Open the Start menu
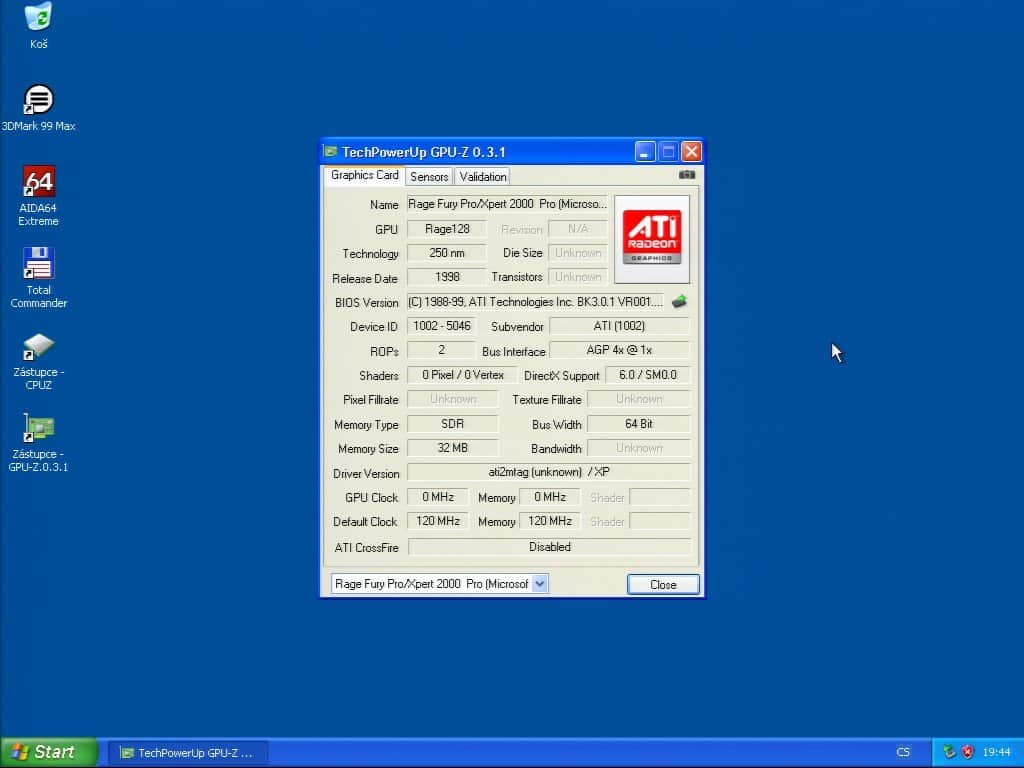Image resolution: width=1024 pixels, height=768 pixels. point(48,752)
